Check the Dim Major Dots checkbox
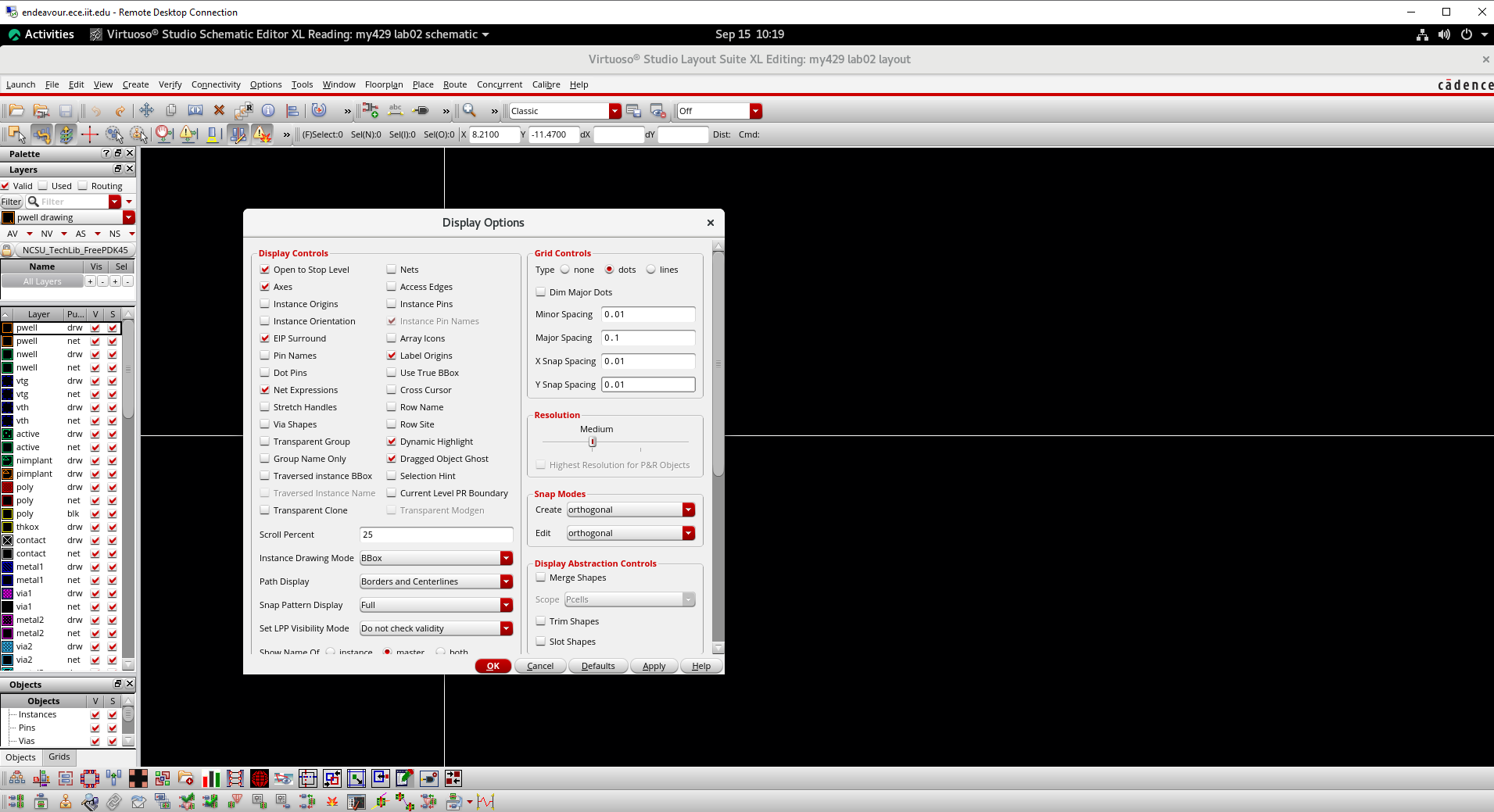Viewport: 1494px width, 812px height. (541, 292)
